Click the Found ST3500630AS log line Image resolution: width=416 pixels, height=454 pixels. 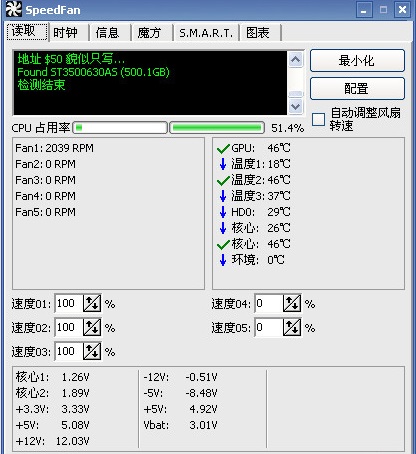[x=93, y=72]
